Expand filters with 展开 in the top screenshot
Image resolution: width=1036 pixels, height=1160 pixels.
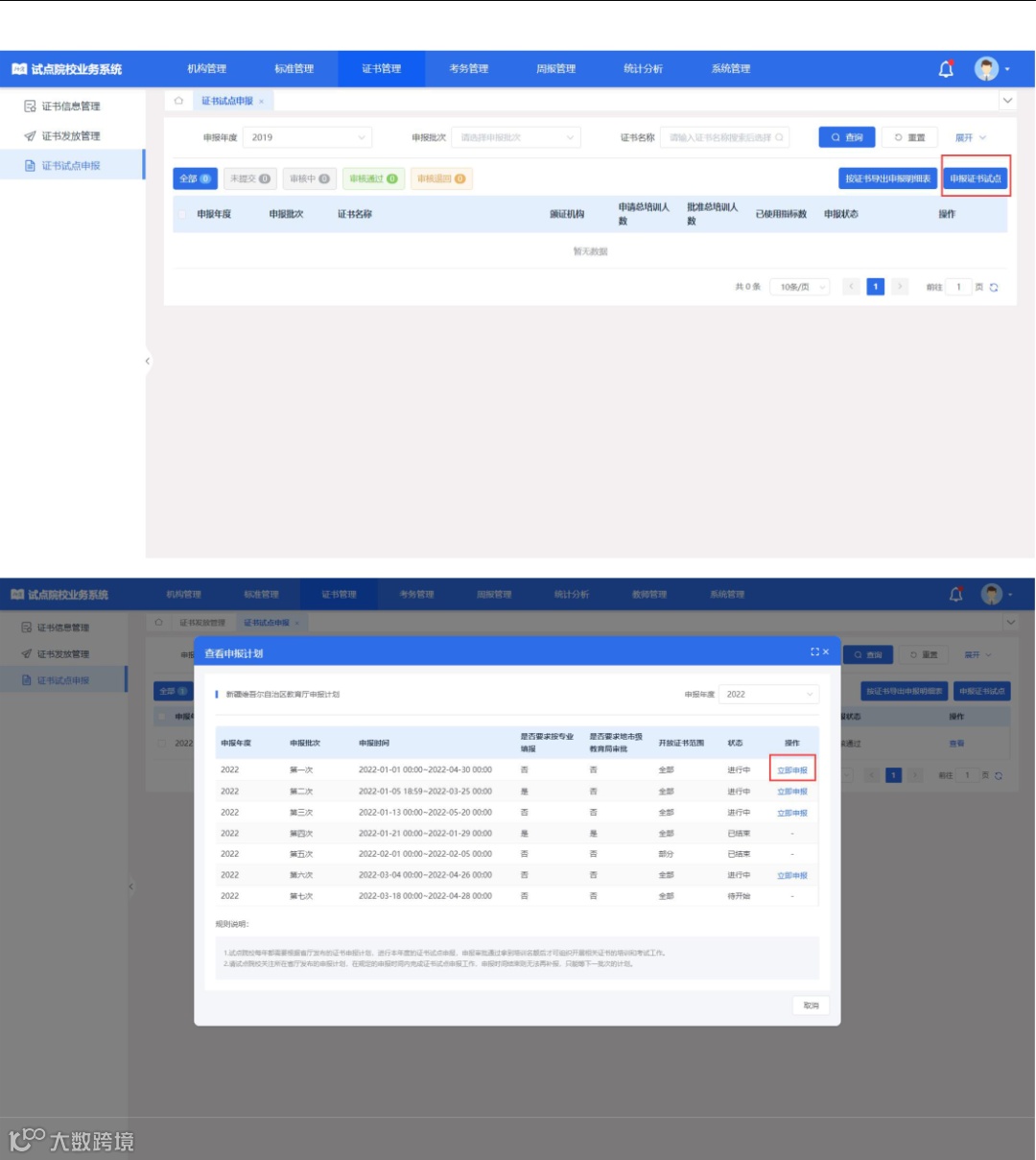pos(971,138)
